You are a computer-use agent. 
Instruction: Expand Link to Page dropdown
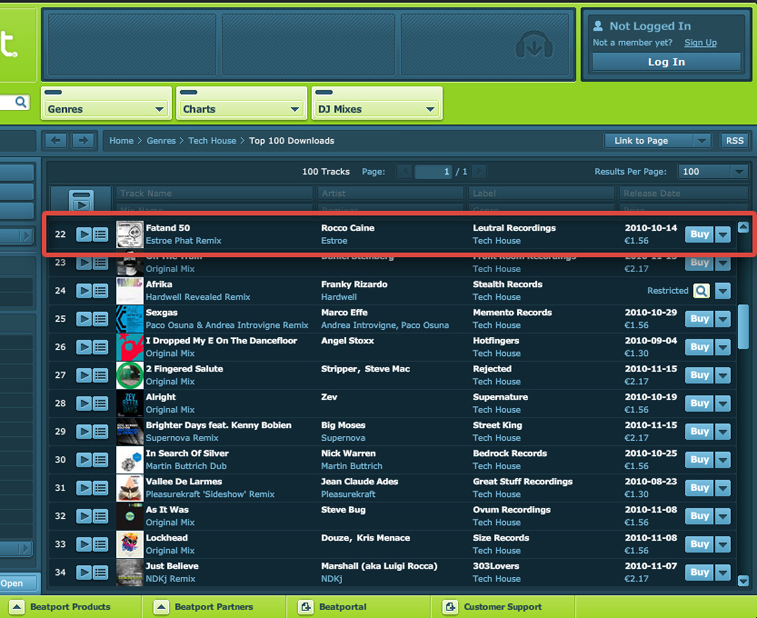tap(657, 141)
